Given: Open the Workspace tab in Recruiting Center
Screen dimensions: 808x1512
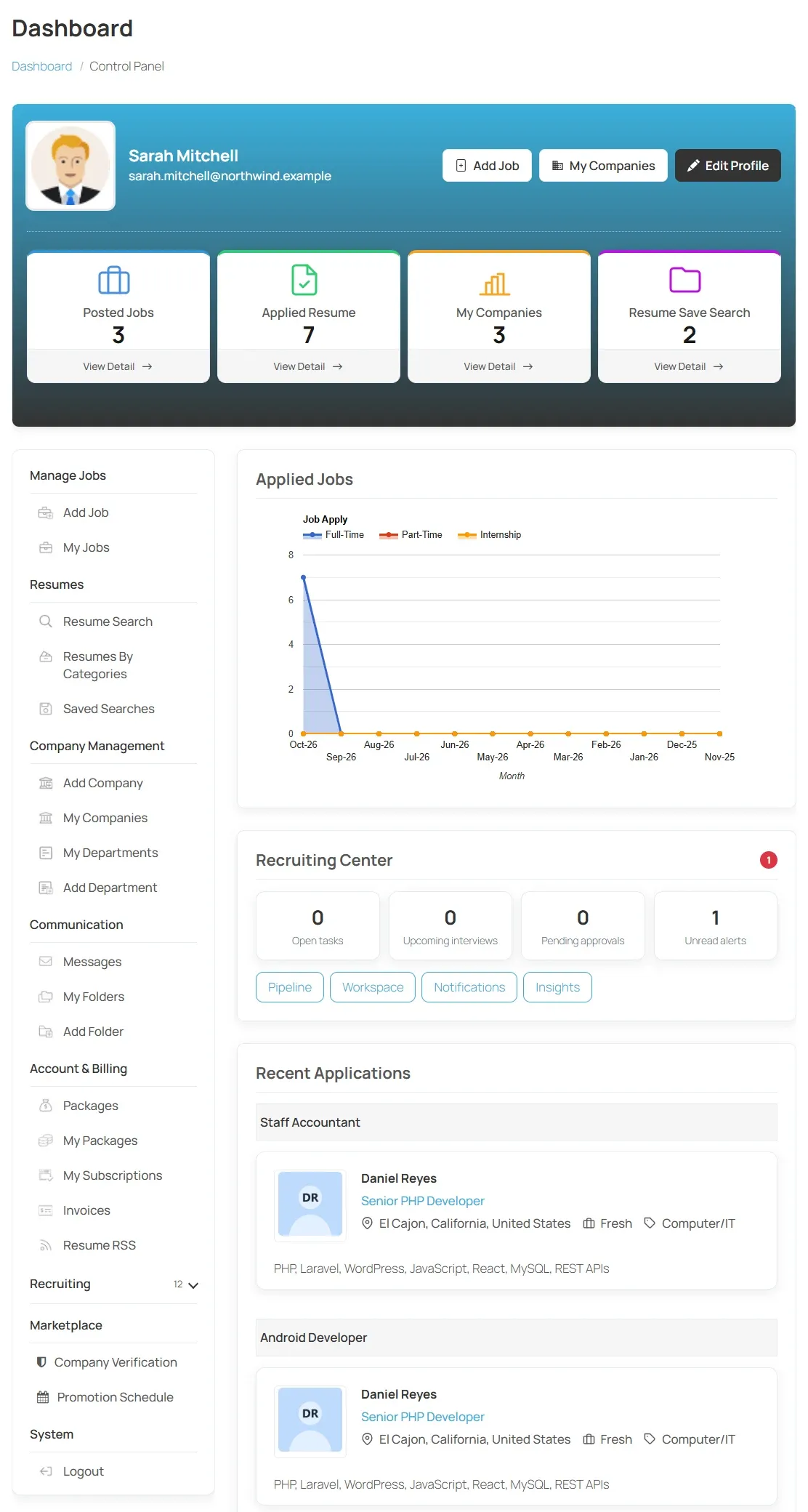Looking at the screenshot, I should 373,987.
